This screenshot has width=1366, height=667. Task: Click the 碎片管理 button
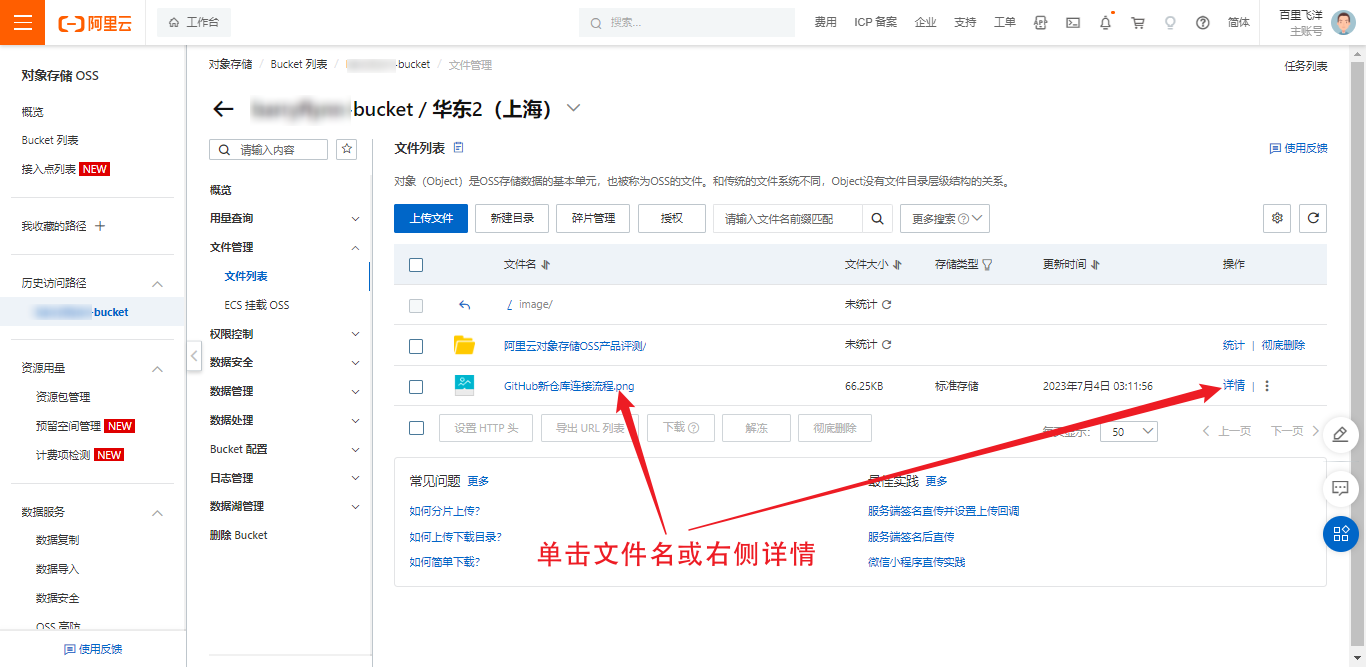[593, 218]
